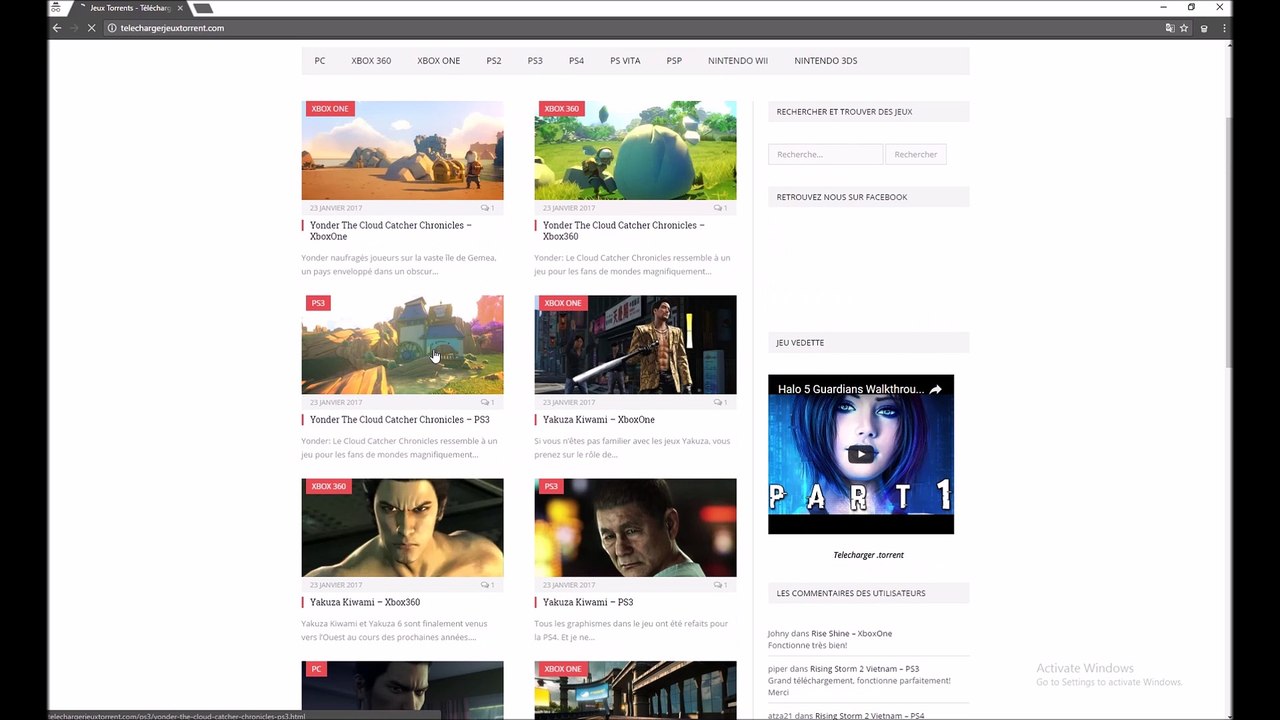Open the PSP category
The image size is (1280, 720).
[x=674, y=61]
